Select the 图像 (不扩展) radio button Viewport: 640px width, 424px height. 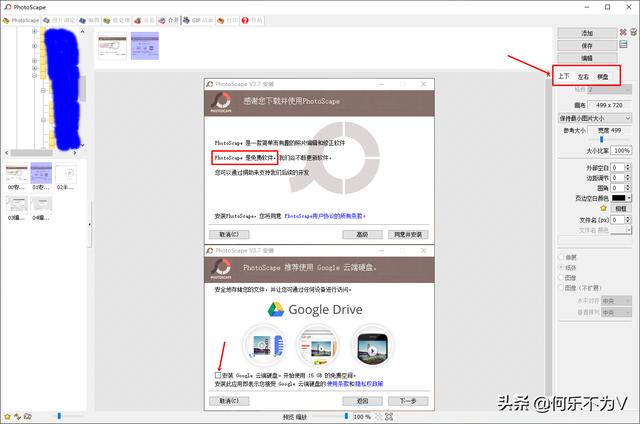pyautogui.click(x=561, y=288)
